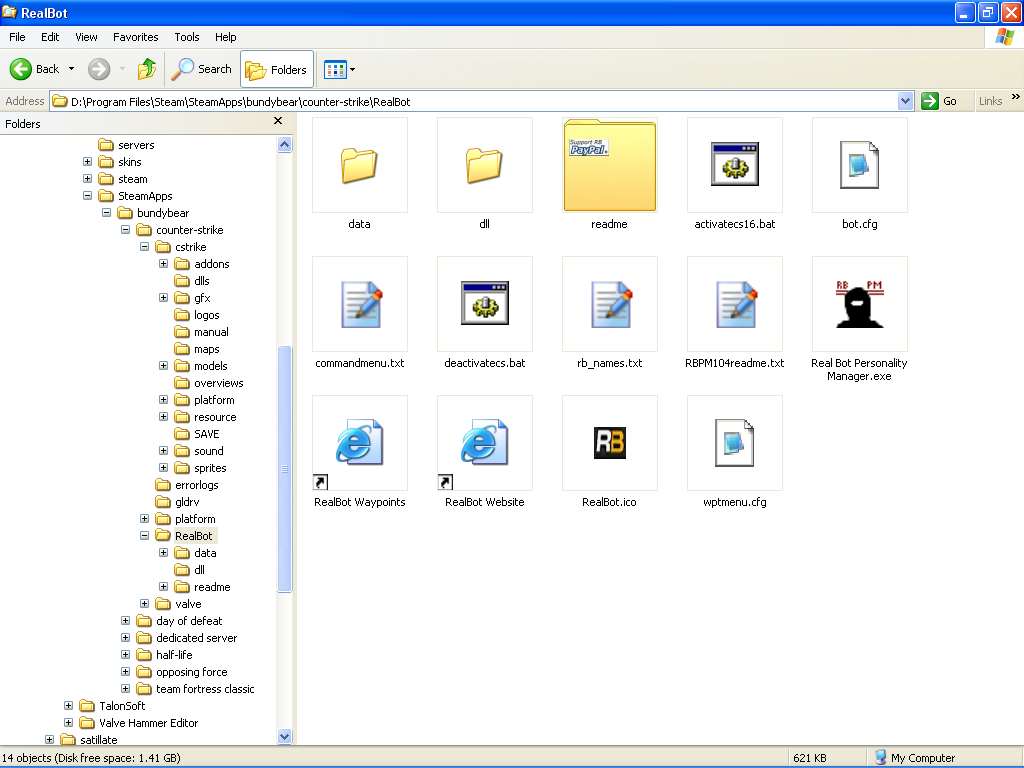The height and width of the screenshot is (768, 1024).
Task: Open the dll folder icon in file view
Action: click(x=485, y=165)
